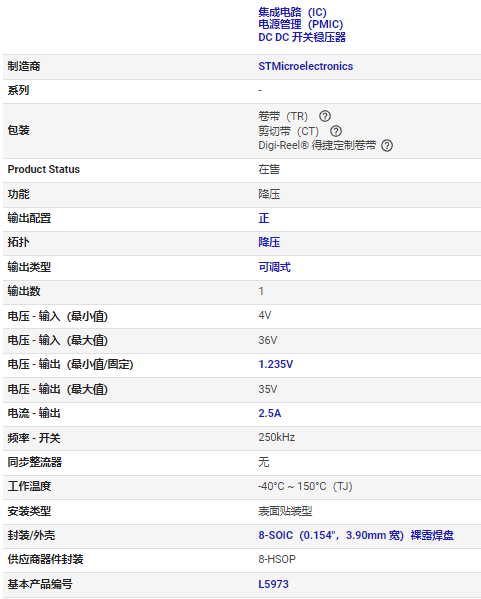The height and width of the screenshot is (599, 481).
Task: Select the 输出配置 row label
Action: point(29,218)
